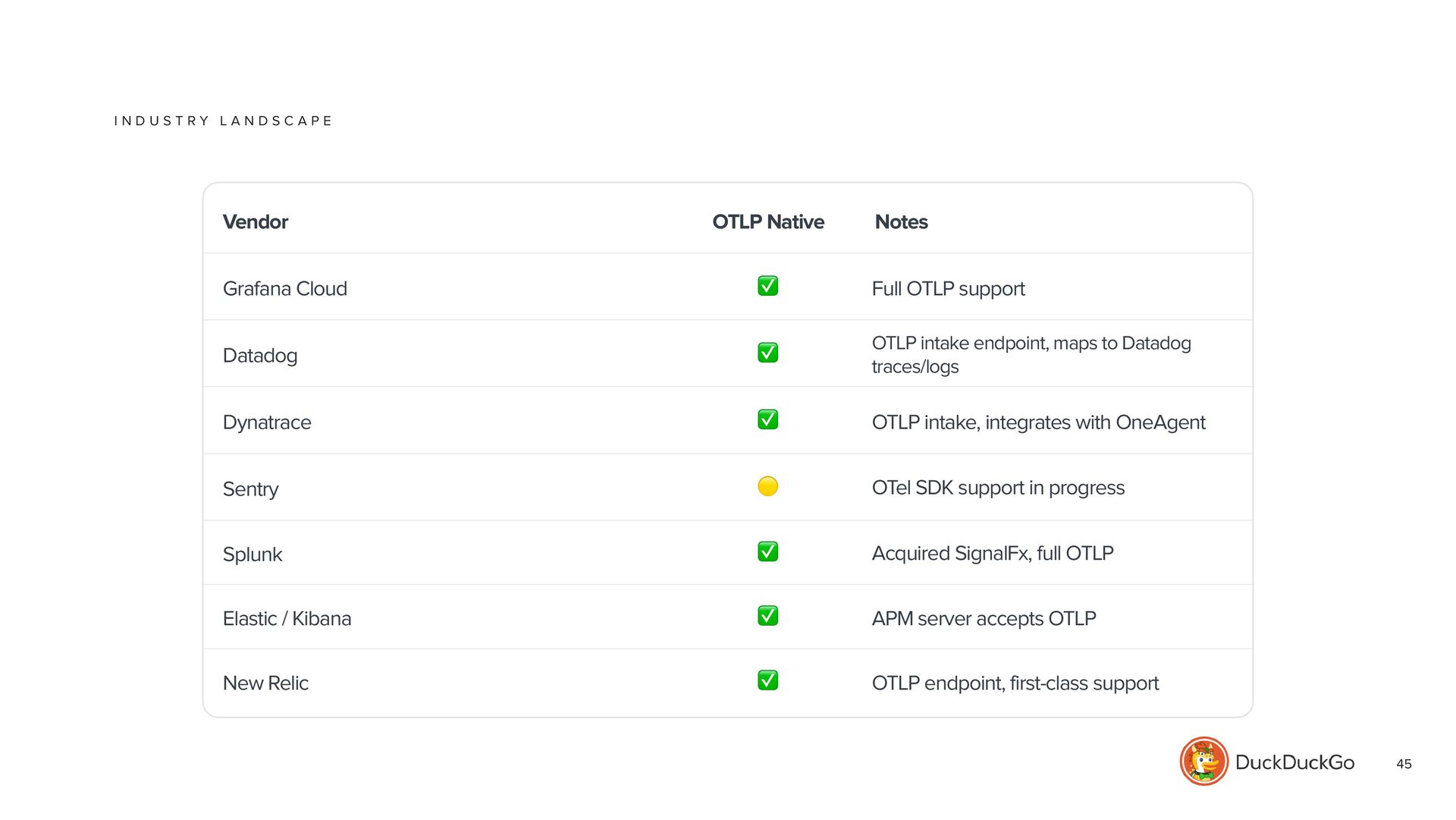
Task: Click the Industry Landscape section heading
Action: click(223, 121)
